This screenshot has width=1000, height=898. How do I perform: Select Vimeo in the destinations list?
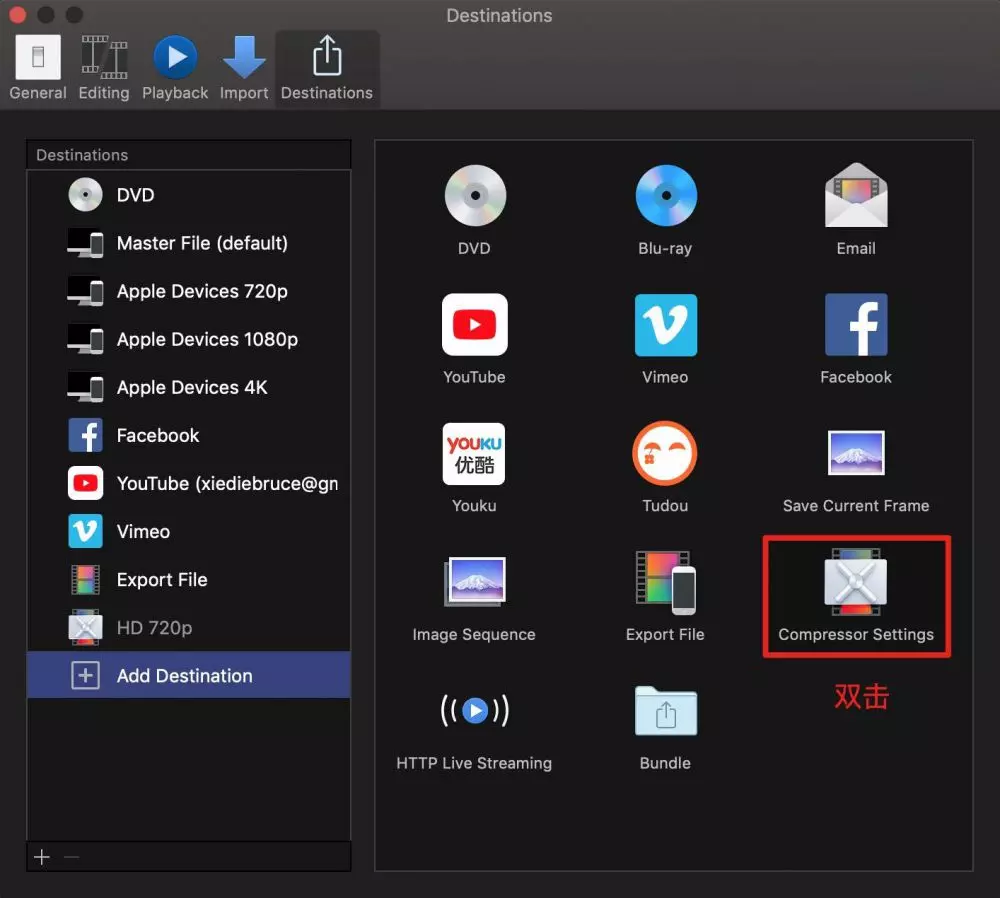pyautogui.click(x=189, y=531)
